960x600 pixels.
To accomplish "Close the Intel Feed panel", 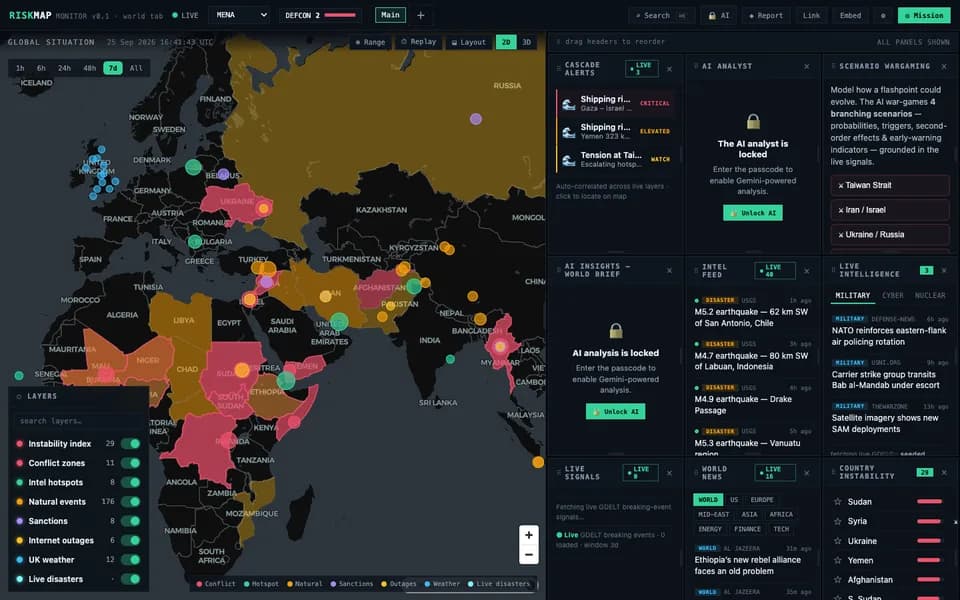I will pos(806,271).
